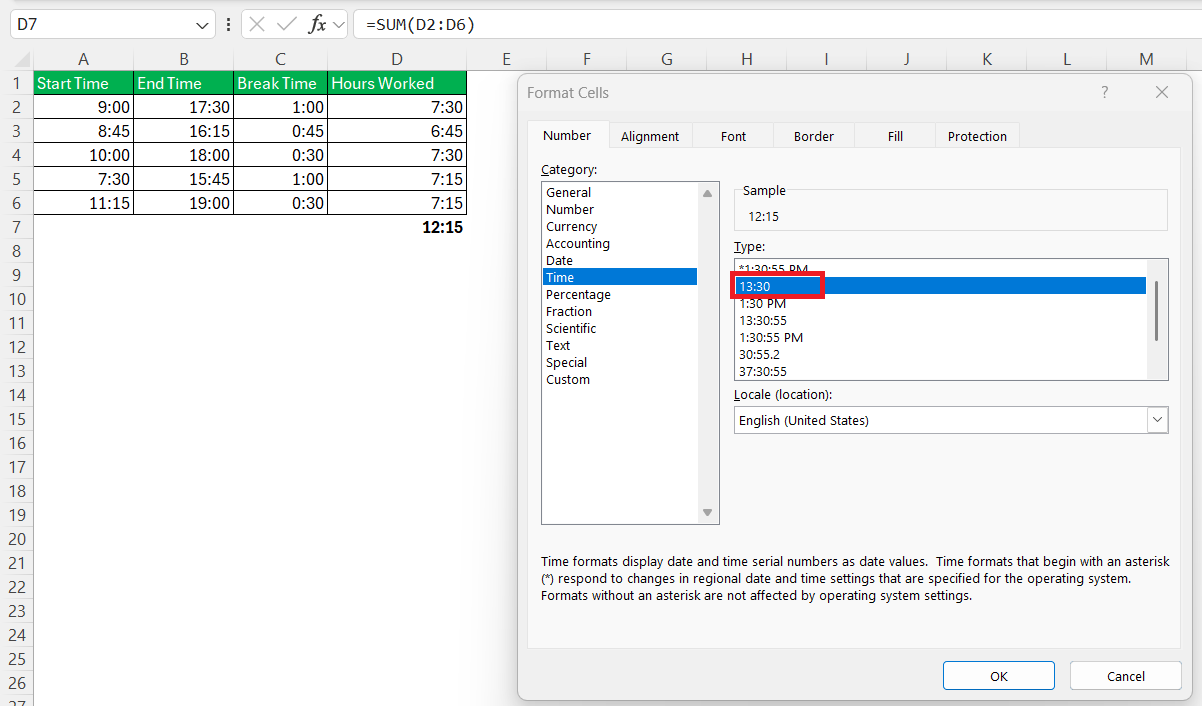
Task: Select cell with break time 0:45
Action: click(280, 131)
